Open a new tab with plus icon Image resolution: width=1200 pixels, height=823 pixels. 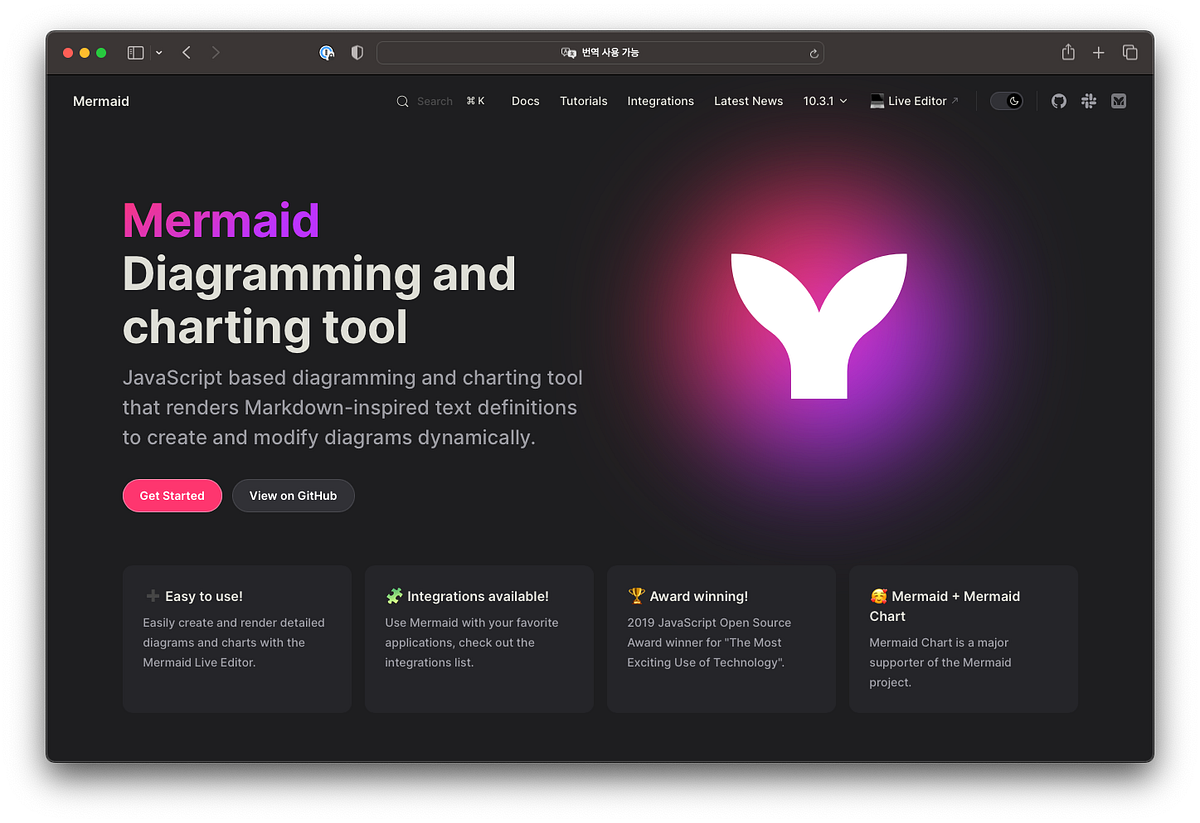1099,53
